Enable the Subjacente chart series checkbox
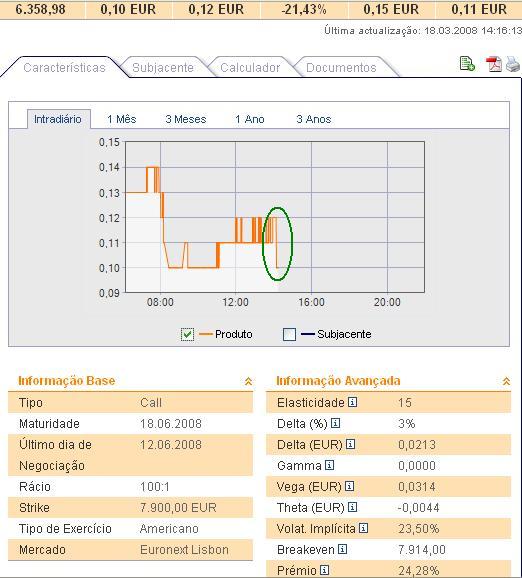522x578 pixels. pos(289,334)
